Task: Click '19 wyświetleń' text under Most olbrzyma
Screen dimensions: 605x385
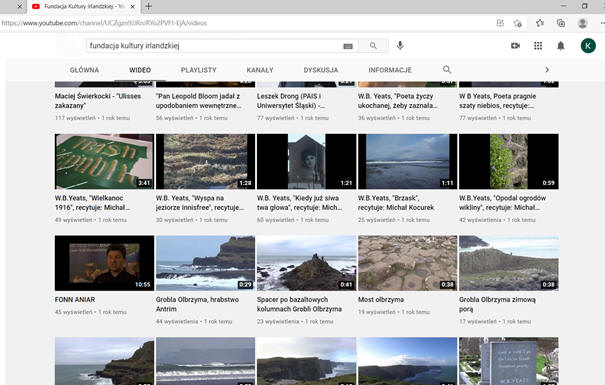Action: coord(376,312)
